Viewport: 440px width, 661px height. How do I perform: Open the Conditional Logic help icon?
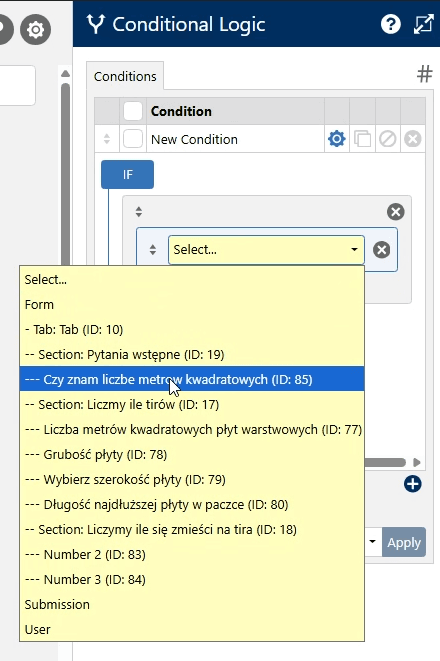(x=390, y=24)
